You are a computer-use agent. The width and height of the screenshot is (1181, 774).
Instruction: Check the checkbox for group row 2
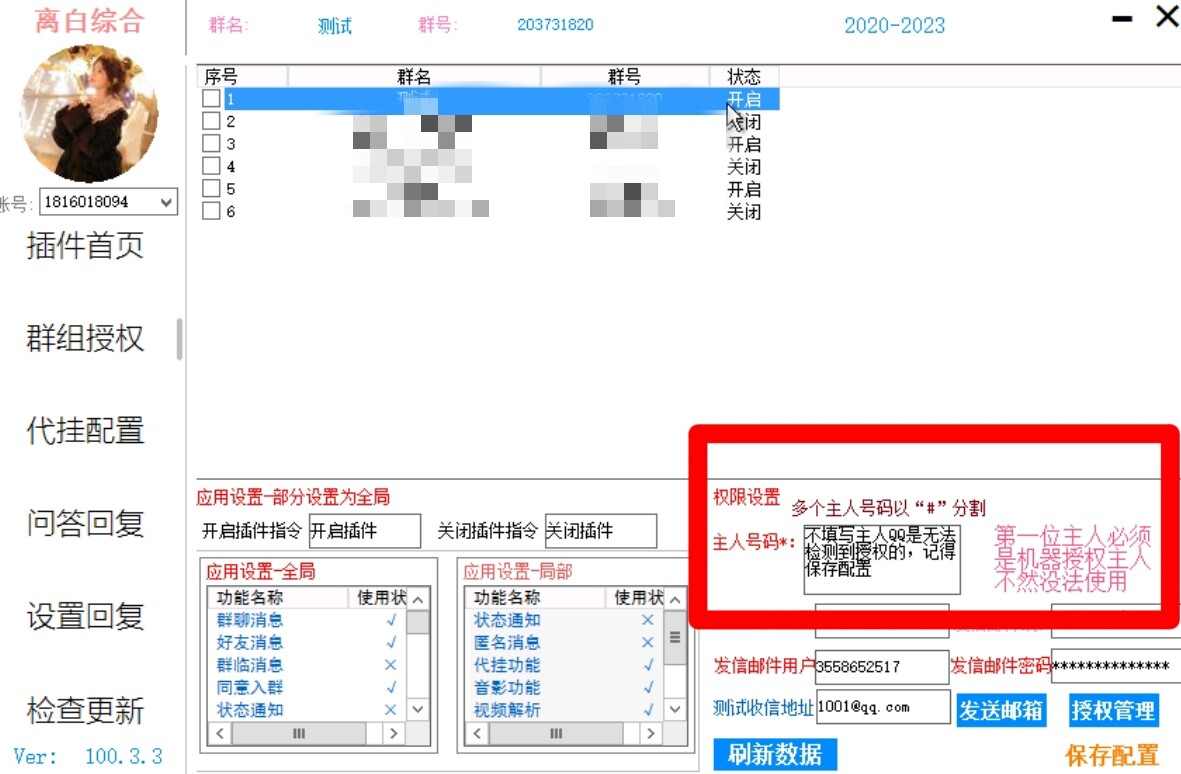210,119
